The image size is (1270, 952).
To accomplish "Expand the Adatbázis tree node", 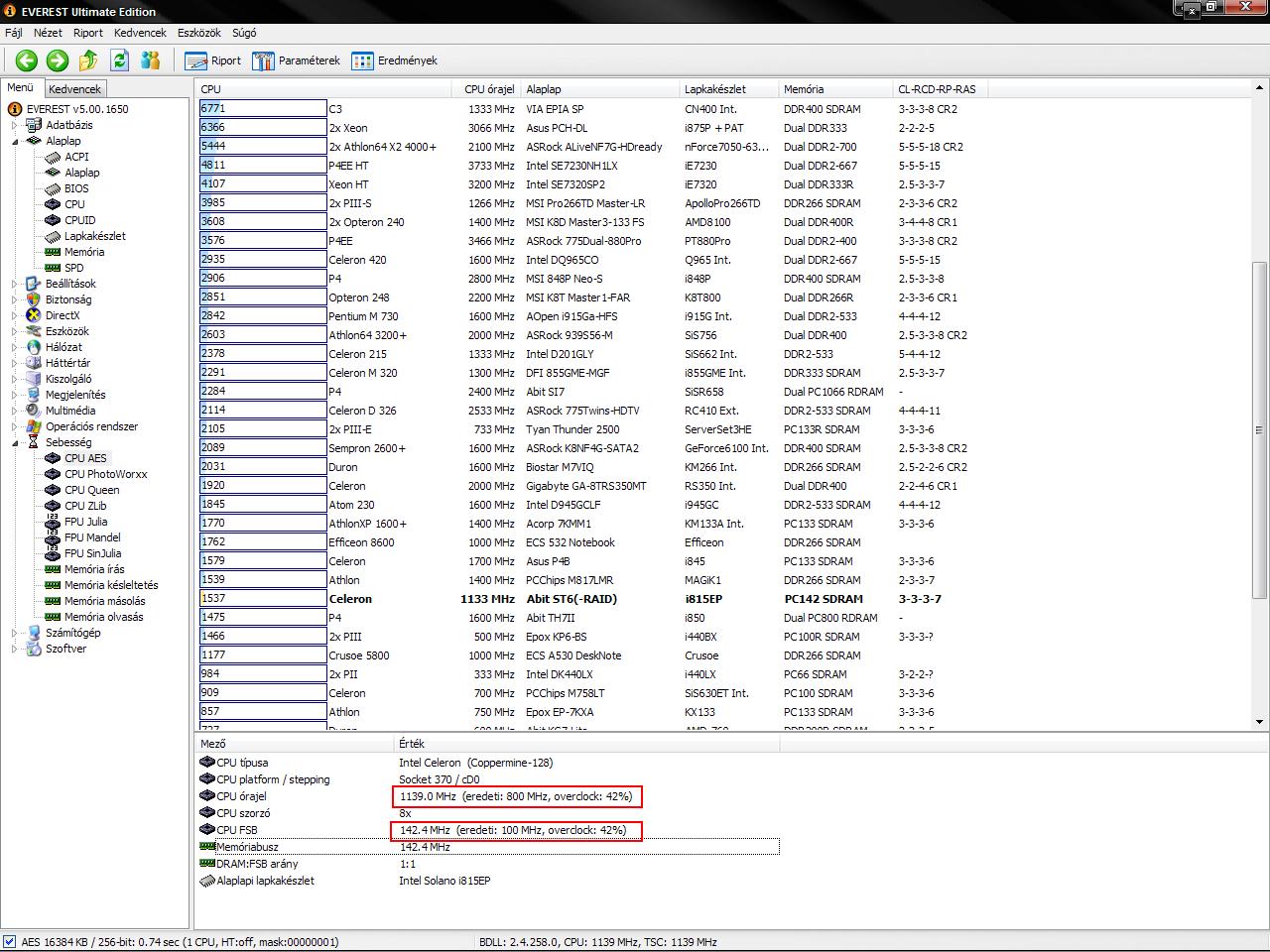I will tap(15, 125).
